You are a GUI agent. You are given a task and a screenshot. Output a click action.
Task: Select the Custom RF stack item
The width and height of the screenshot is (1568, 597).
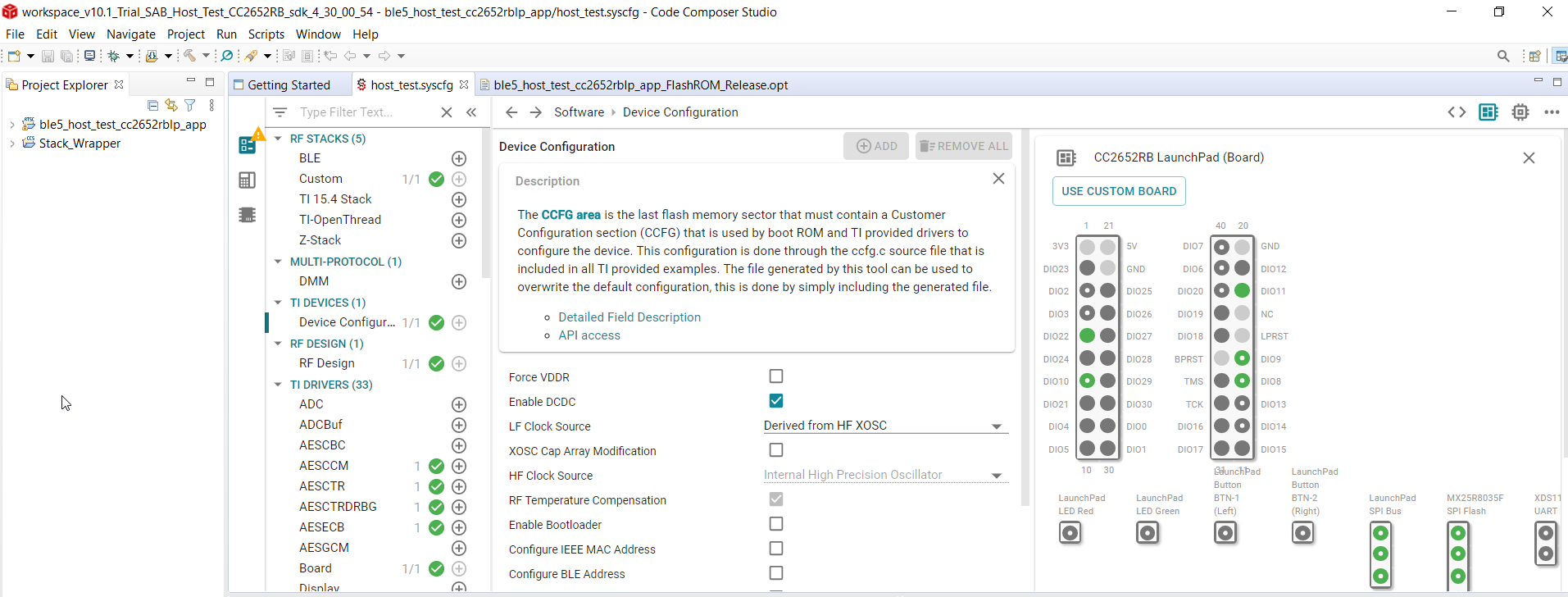pos(320,179)
